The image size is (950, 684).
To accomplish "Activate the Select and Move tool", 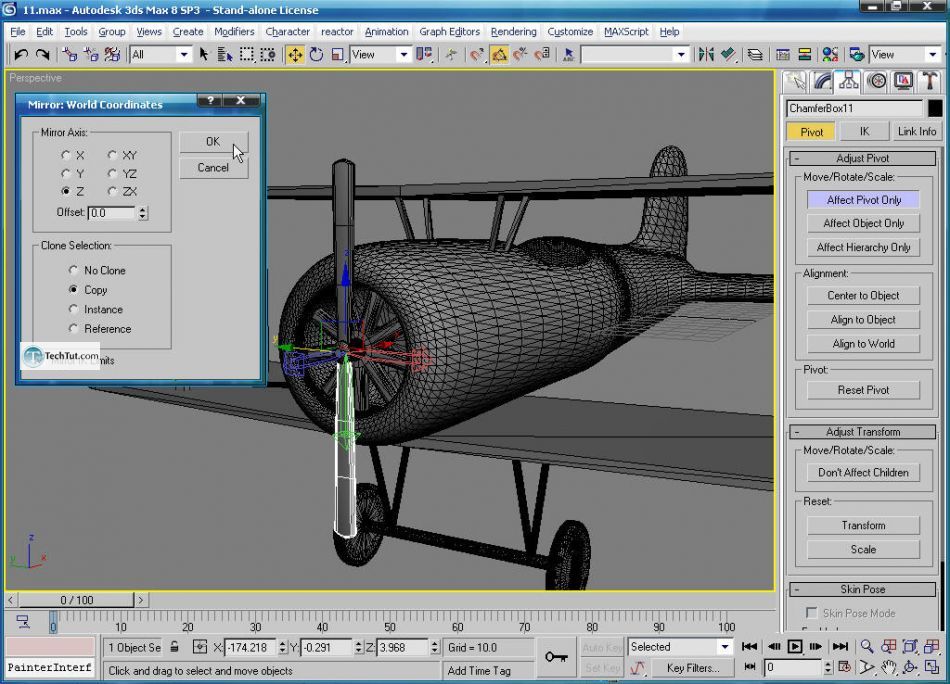I will (294, 55).
